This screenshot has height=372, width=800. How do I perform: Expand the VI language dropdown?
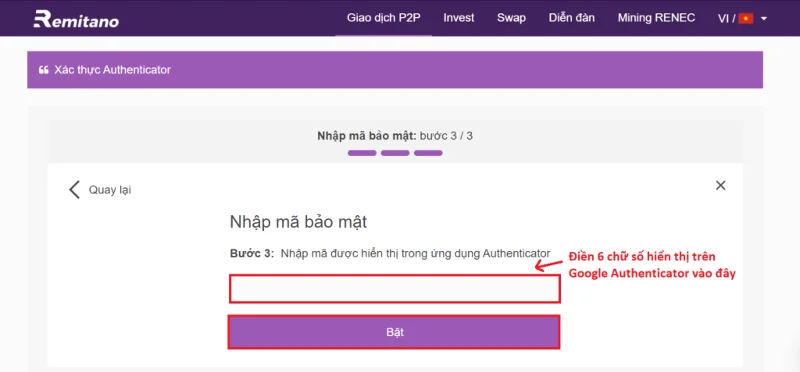tap(742, 19)
